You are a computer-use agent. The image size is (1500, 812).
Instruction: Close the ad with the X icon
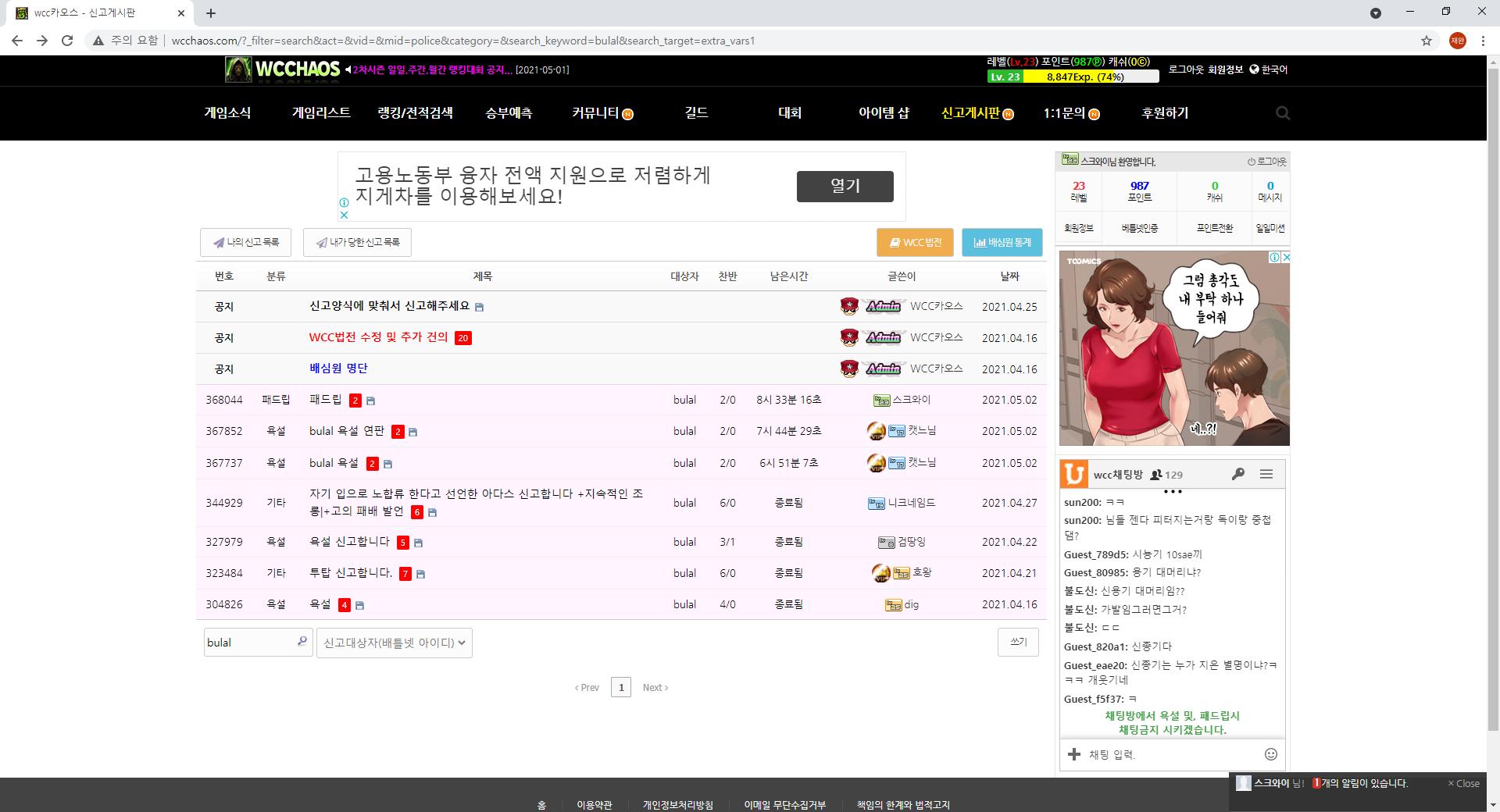pyautogui.click(x=343, y=215)
